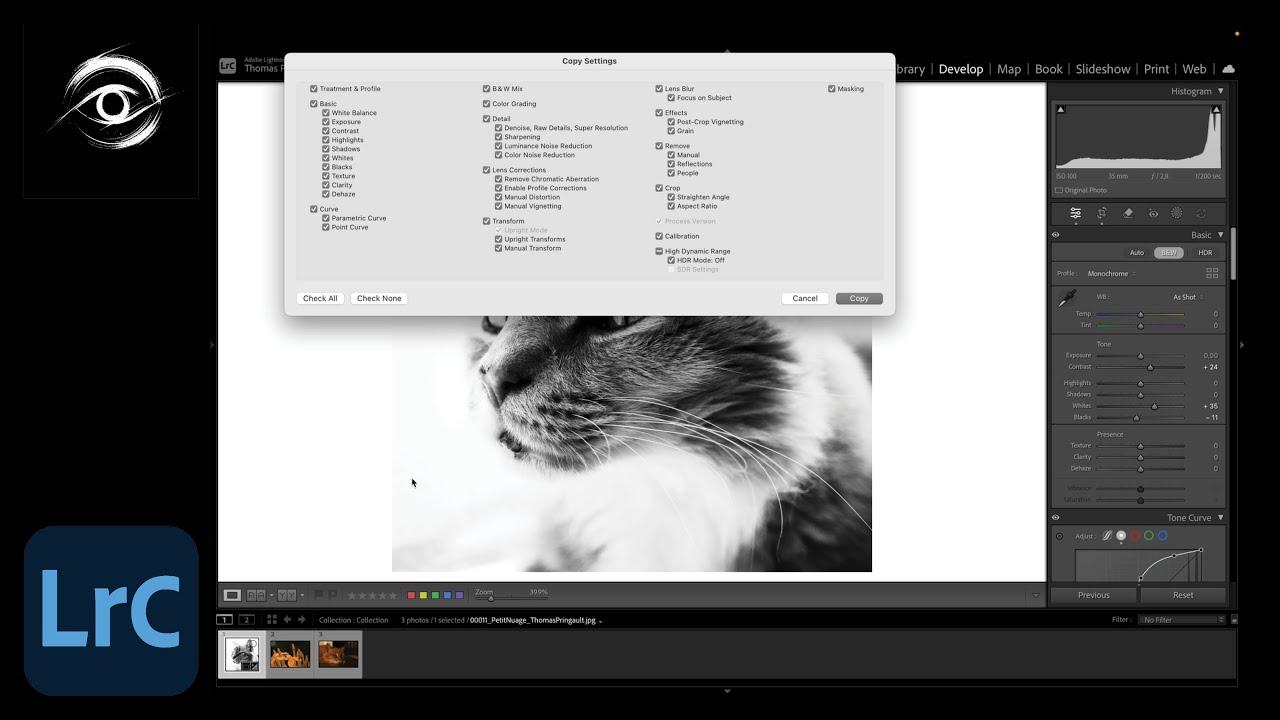The width and height of the screenshot is (1280, 720).
Task: Go forward with filmstrip right arrow
Action: pyautogui.click(x=302, y=620)
